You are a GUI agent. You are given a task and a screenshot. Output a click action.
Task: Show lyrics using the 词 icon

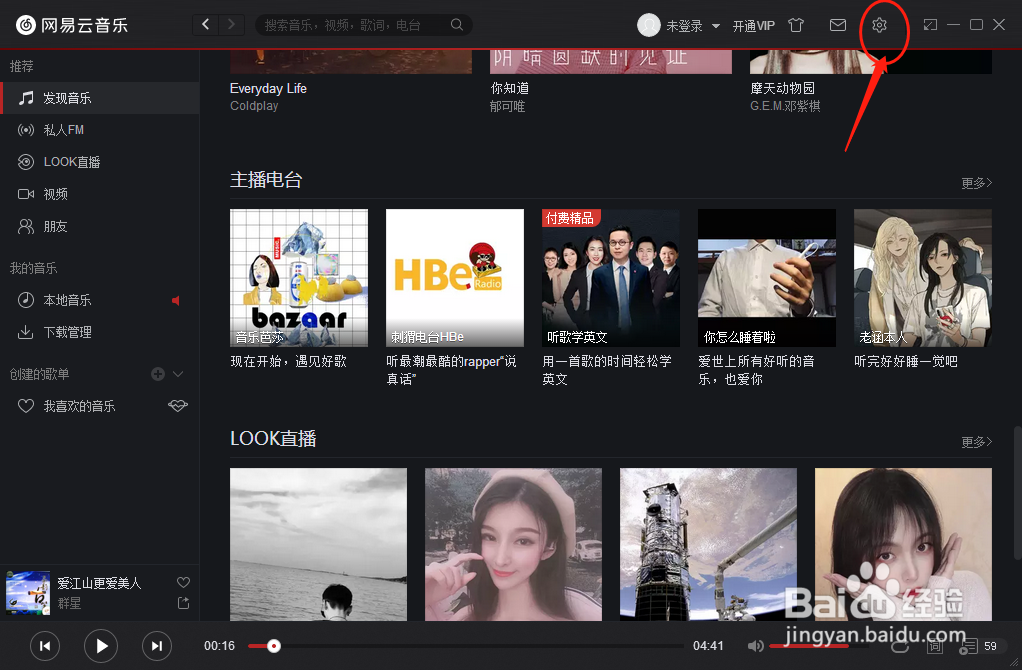coord(935,646)
